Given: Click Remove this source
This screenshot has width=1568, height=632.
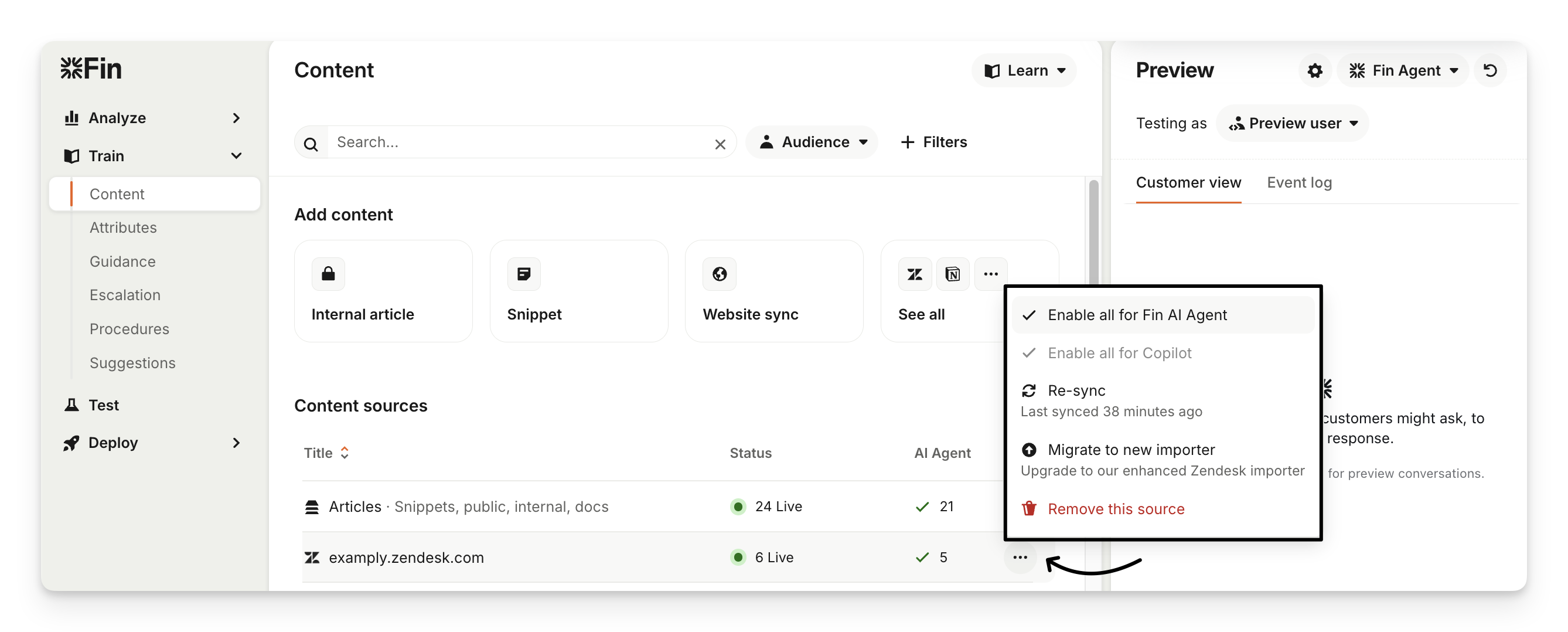Looking at the screenshot, I should point(1115,508).
